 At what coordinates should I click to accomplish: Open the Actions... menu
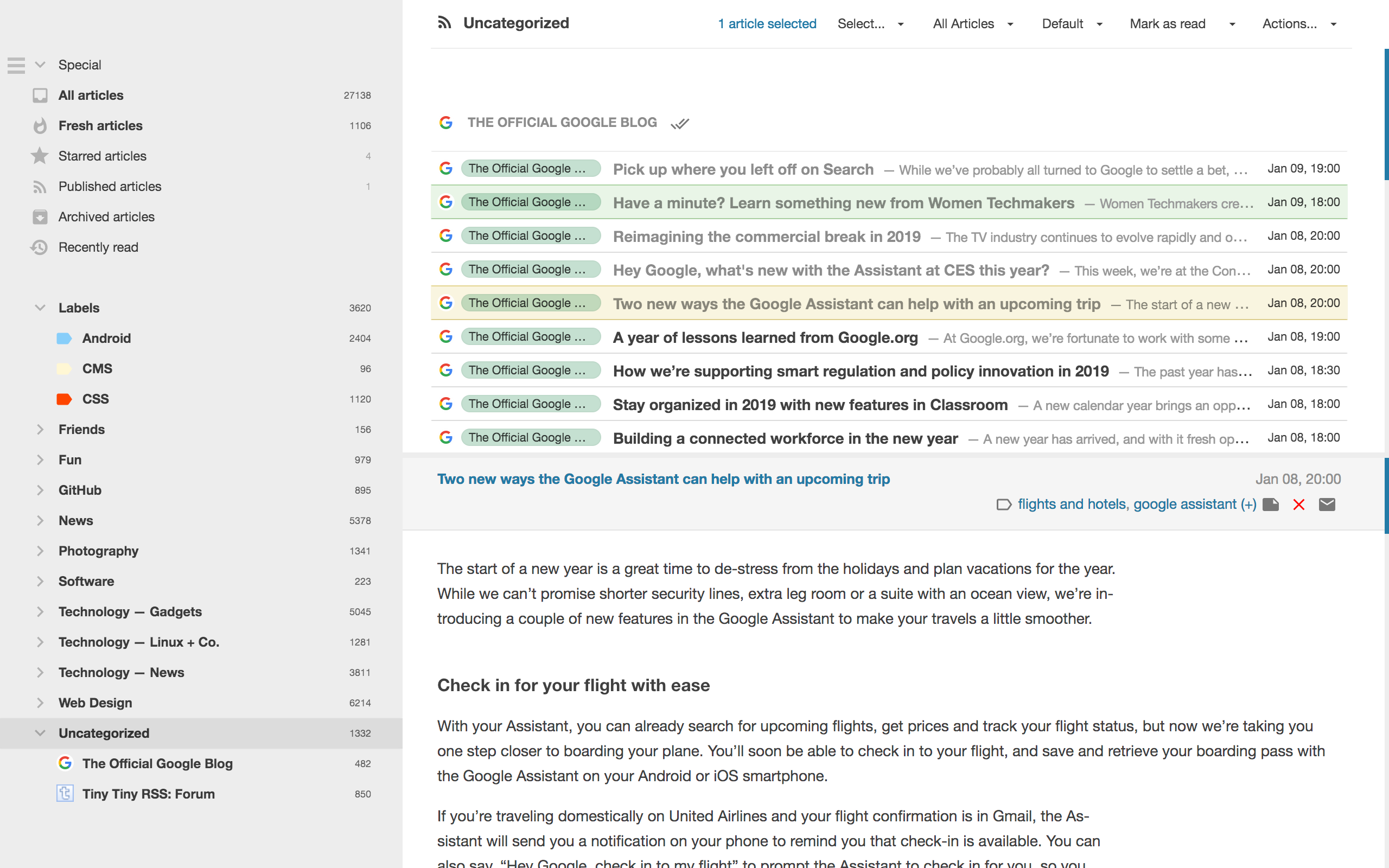click(x=1299, y=23)
